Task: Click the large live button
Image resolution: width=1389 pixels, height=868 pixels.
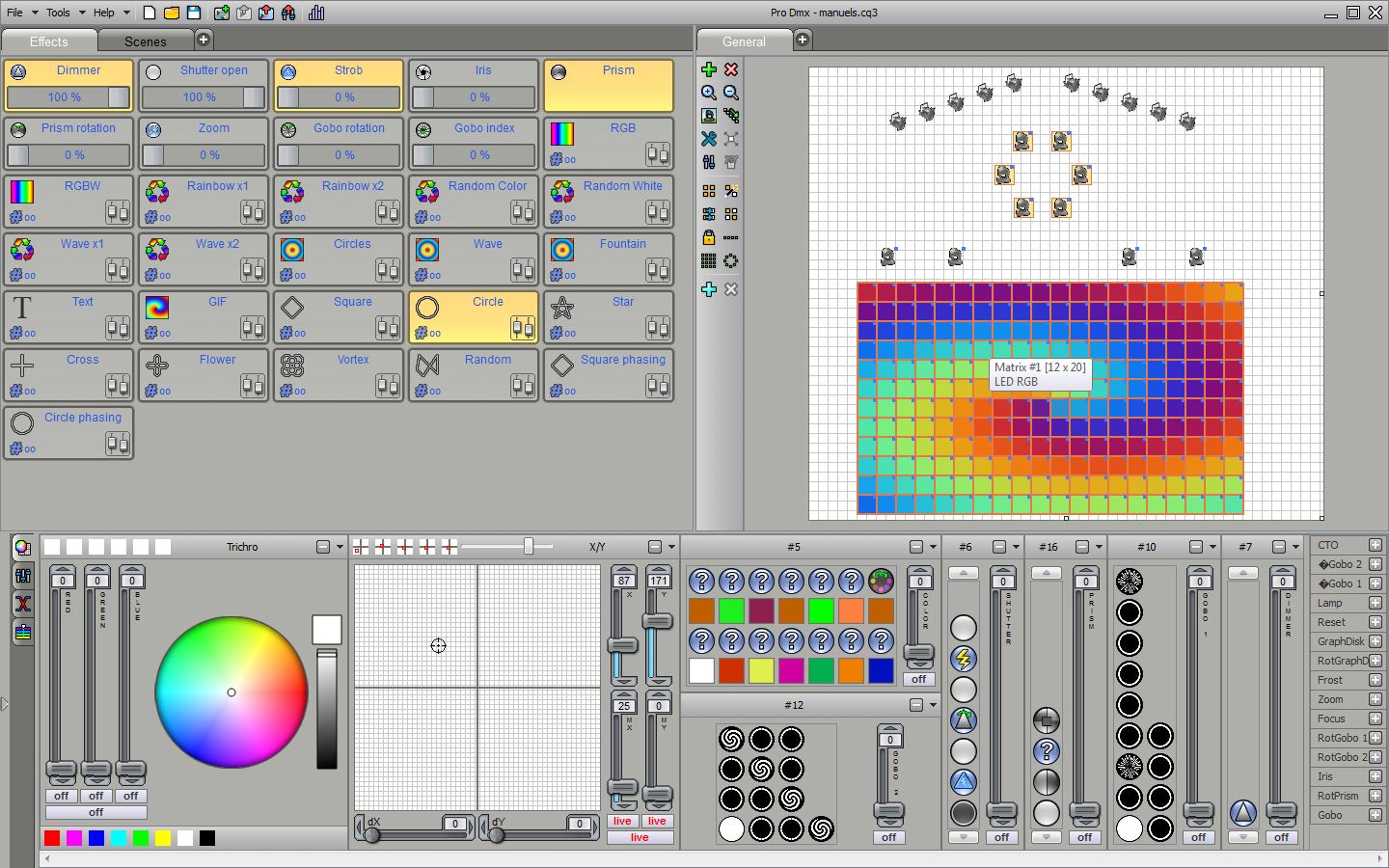Action: (640, 837)
